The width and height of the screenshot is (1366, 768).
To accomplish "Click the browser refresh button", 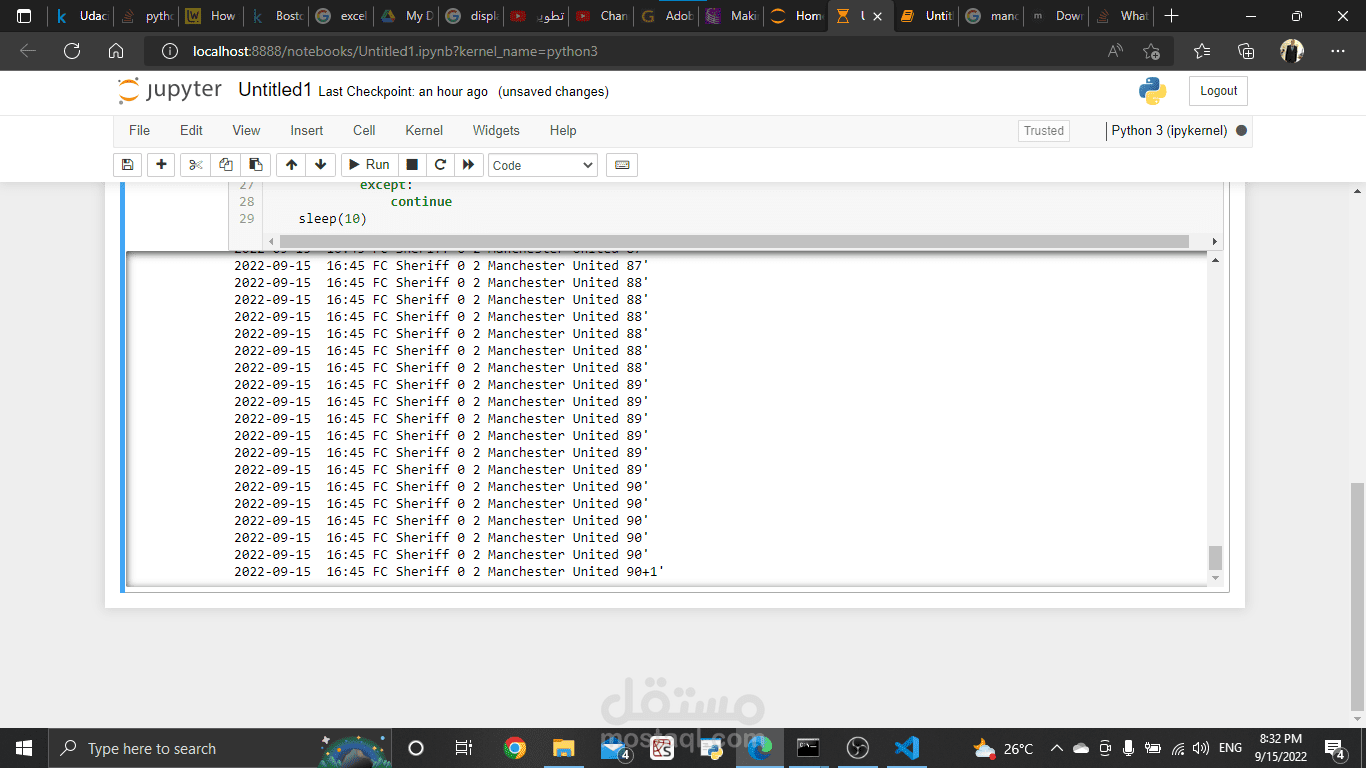I will pyautogui.click(x=72, y=51).
